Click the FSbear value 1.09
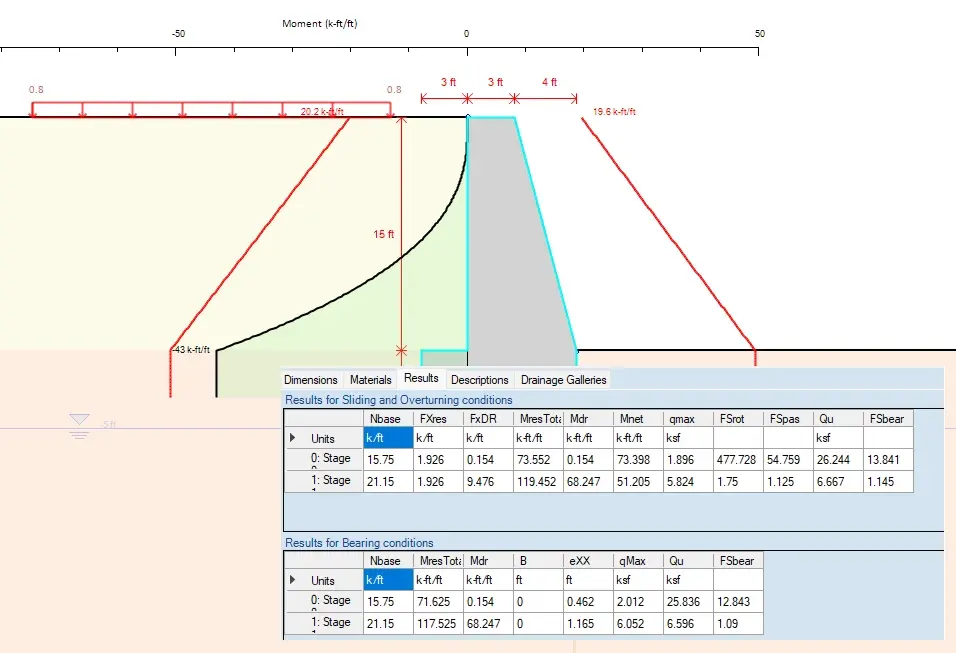 pos(738,623)
